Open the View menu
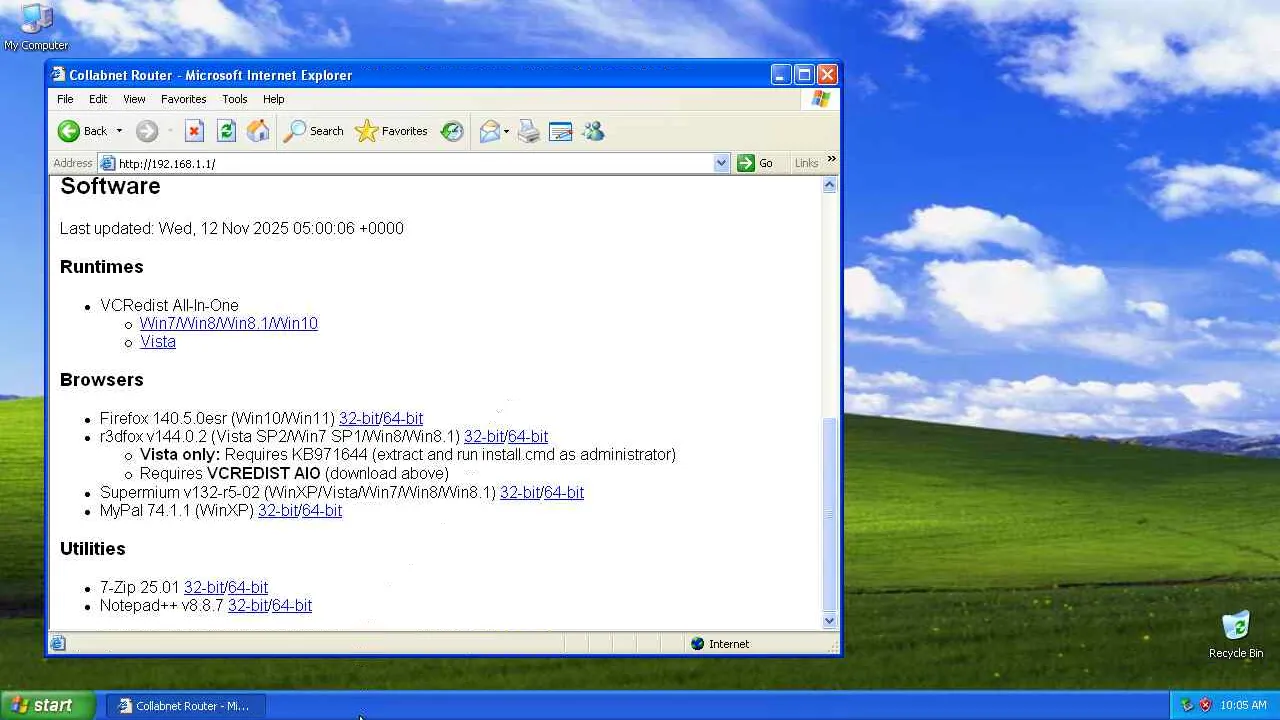This screenshot has width=1280, height=720. [134, 99]
